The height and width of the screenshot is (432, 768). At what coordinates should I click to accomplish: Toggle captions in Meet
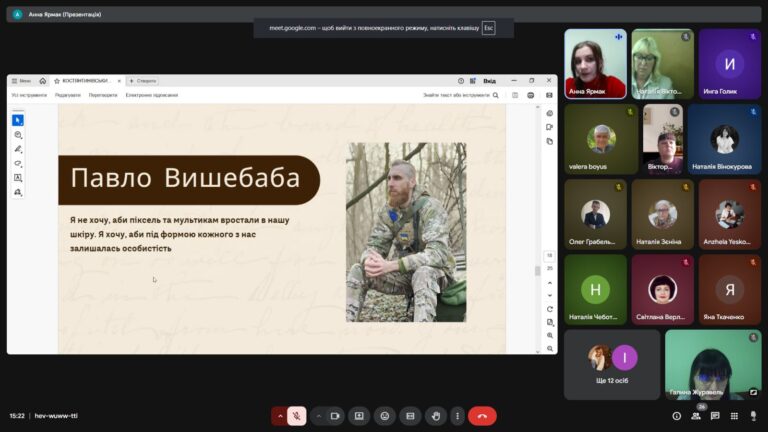(410, 416)
